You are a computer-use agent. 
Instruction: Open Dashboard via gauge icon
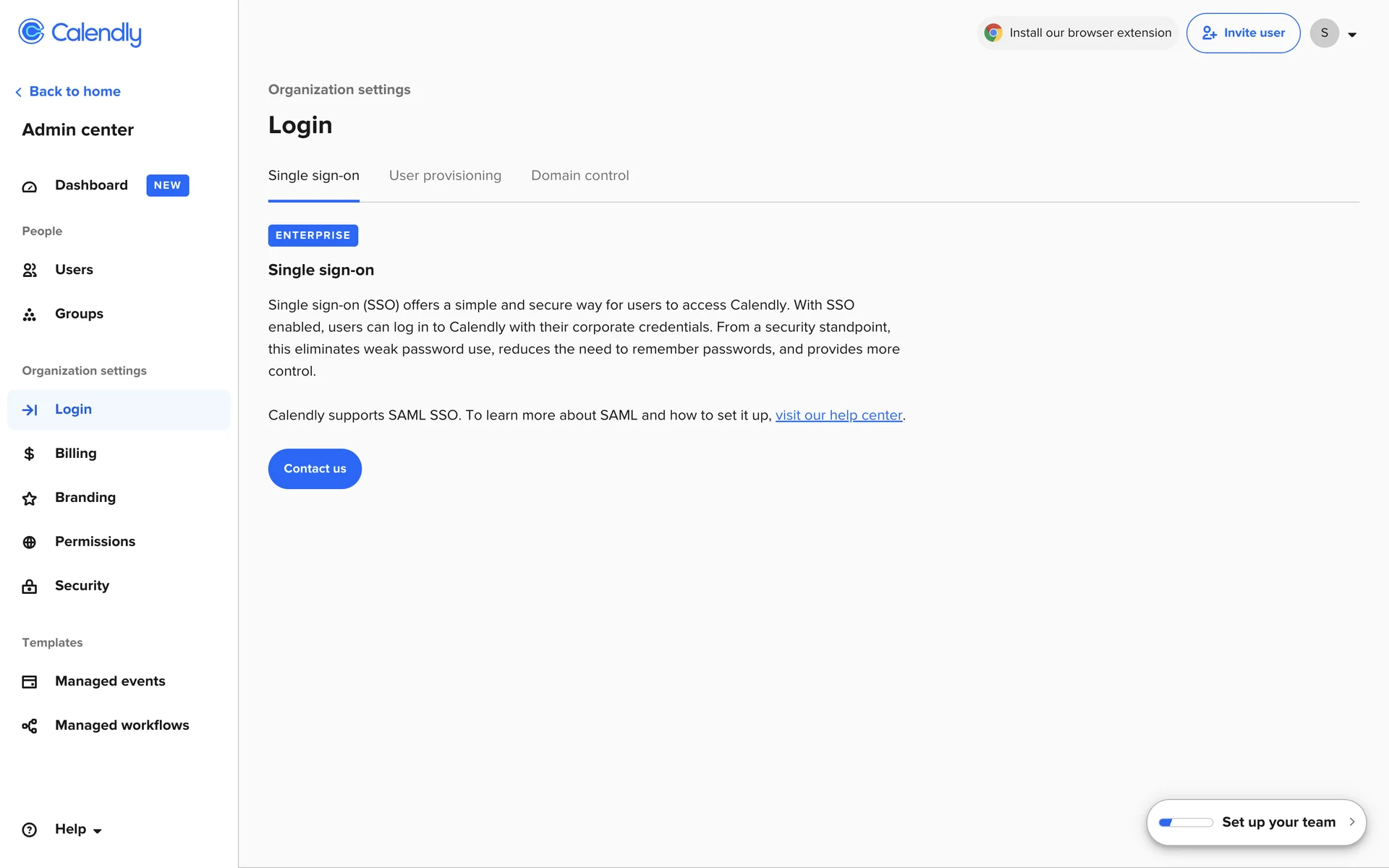tap(30, 187)
